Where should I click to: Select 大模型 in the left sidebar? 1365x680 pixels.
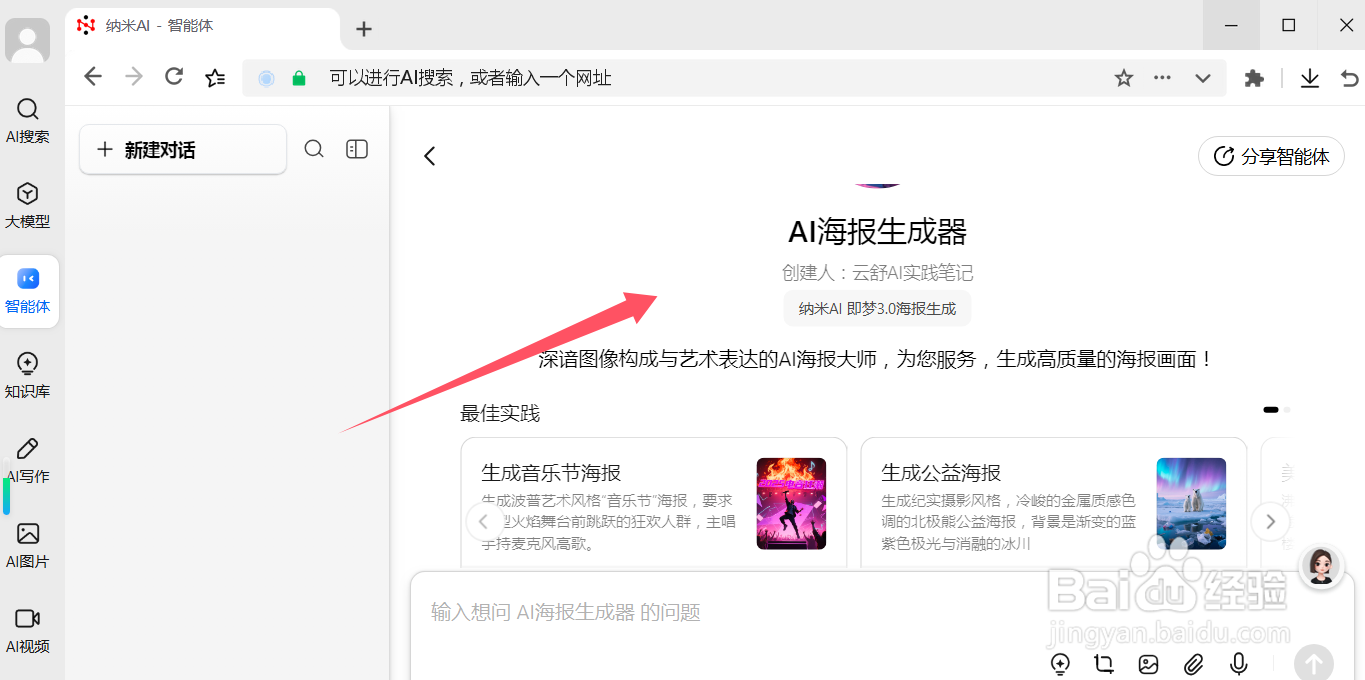pos(29,204)
